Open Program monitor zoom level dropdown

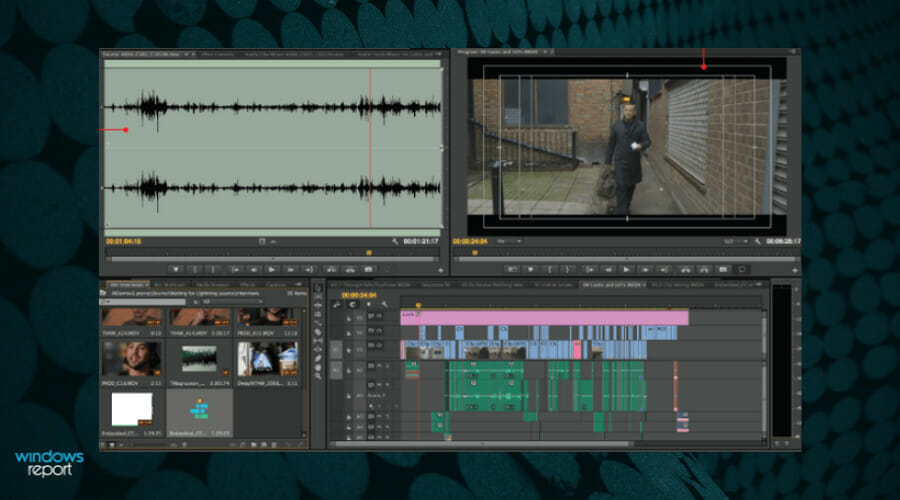coord(509,241)
